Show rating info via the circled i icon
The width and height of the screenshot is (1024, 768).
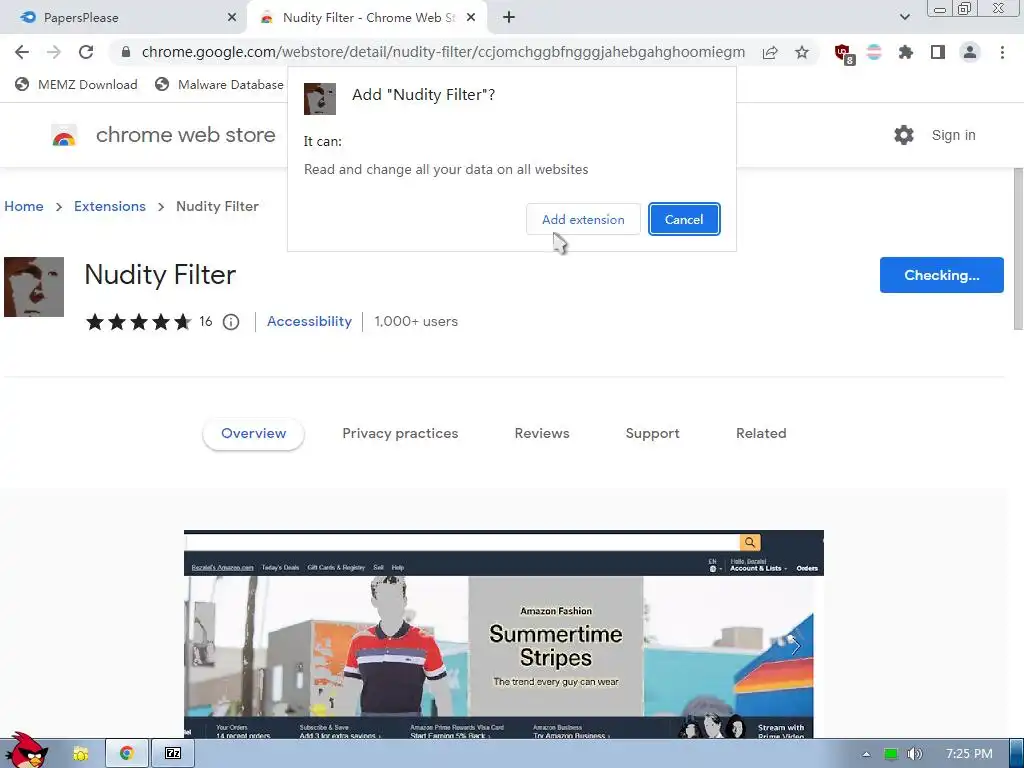pos(231,322)
